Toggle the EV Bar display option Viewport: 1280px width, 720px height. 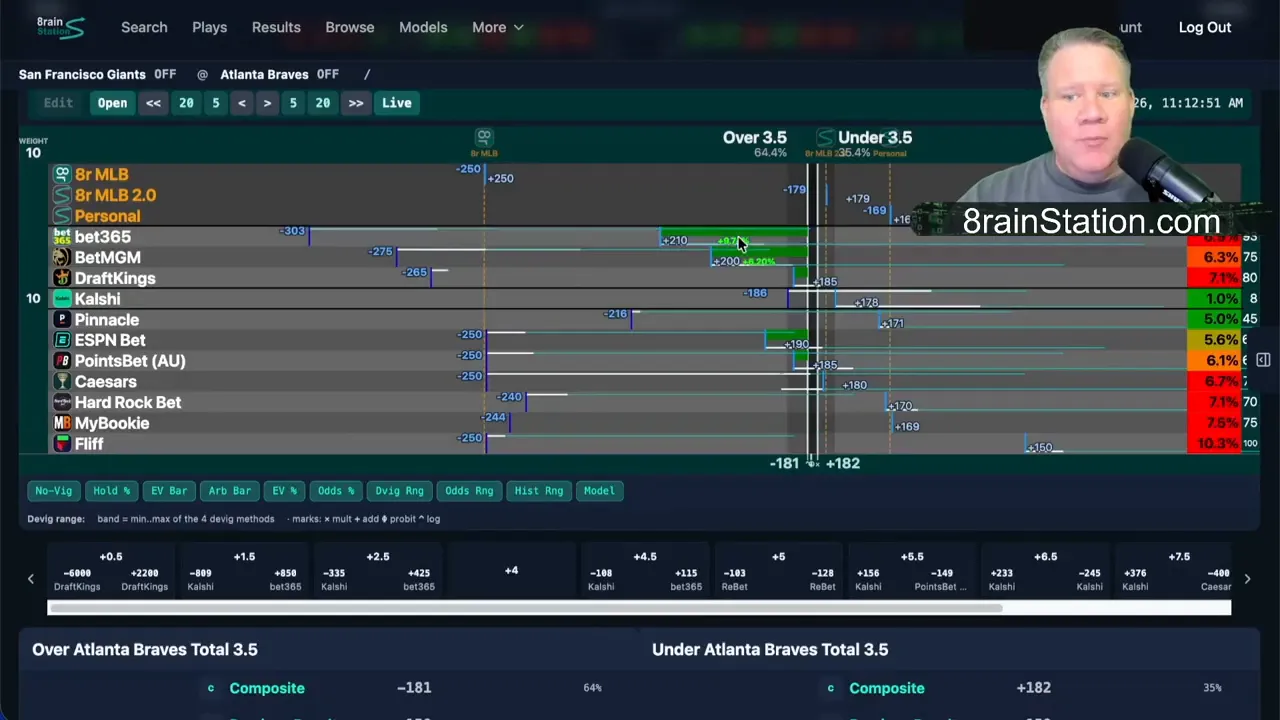[169, 491]
